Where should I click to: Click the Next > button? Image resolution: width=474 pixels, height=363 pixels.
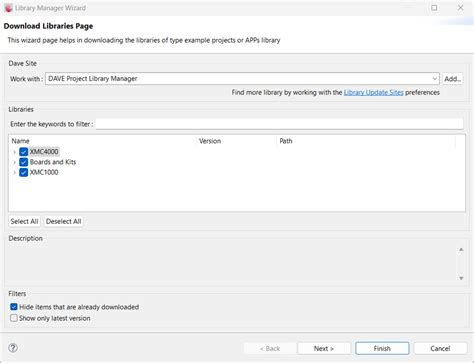tap(324, 348)
